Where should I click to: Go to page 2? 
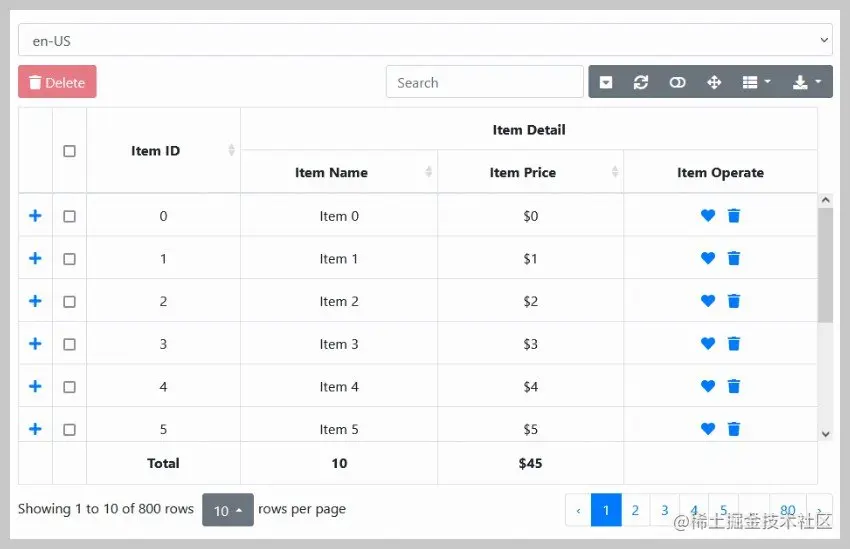[x=635, y=510]
